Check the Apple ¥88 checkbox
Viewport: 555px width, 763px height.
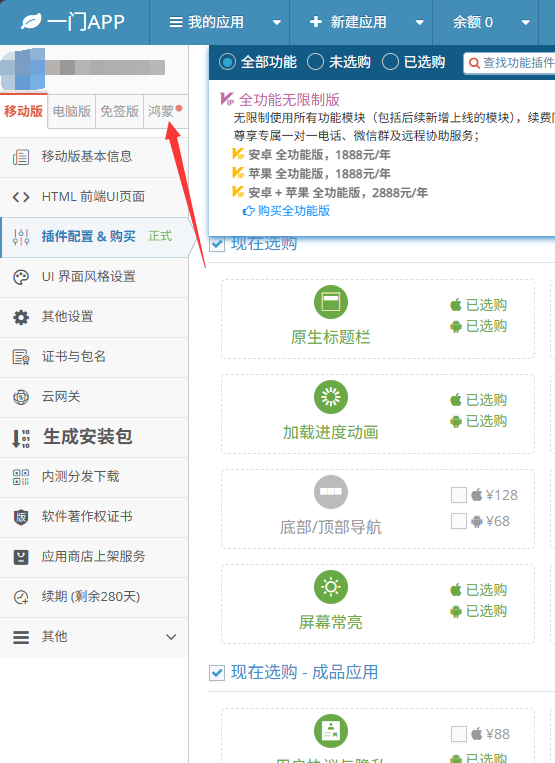pyautogui.click(x=459, y=734)
